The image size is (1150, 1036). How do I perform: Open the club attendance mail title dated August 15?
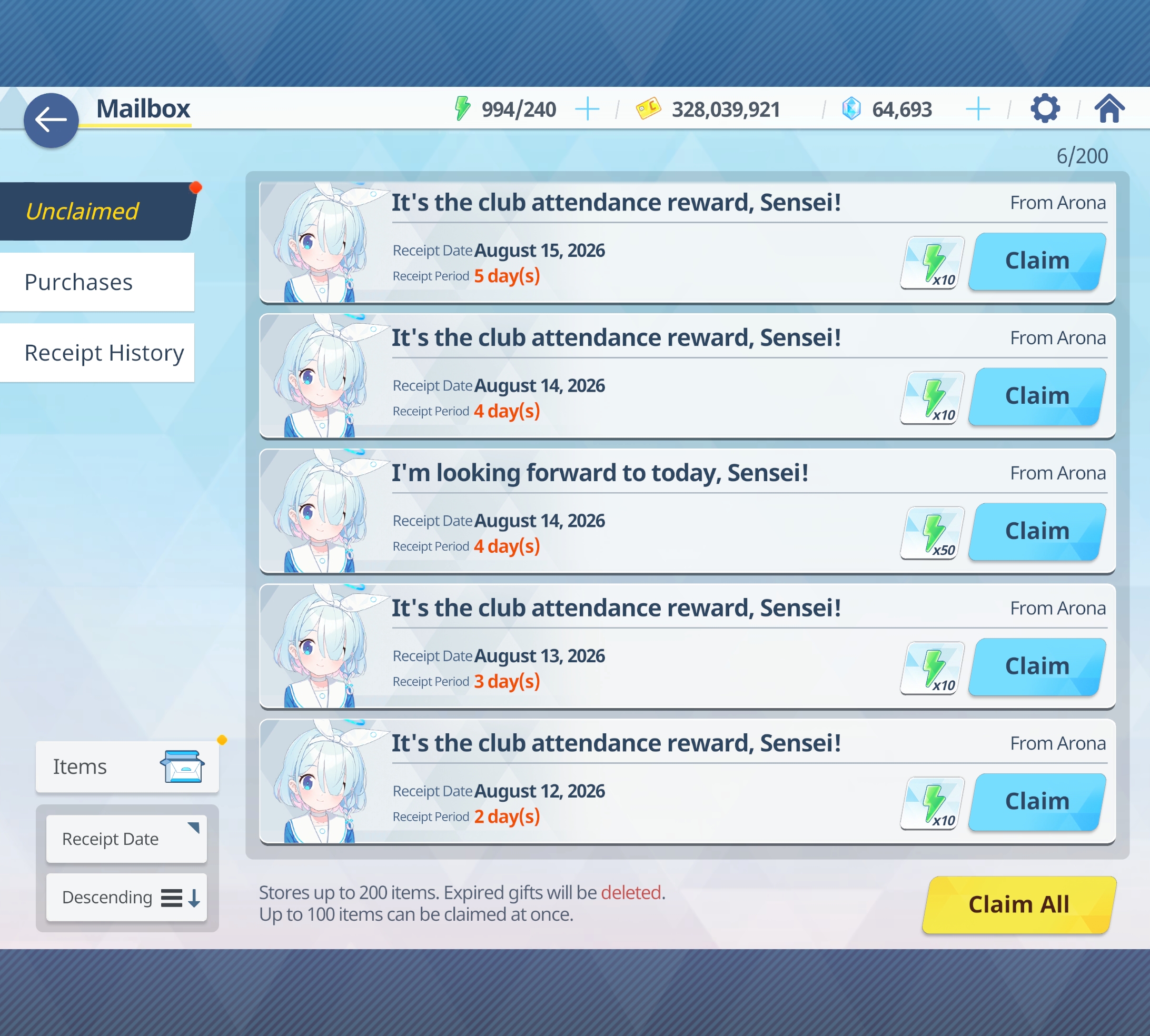617,203
